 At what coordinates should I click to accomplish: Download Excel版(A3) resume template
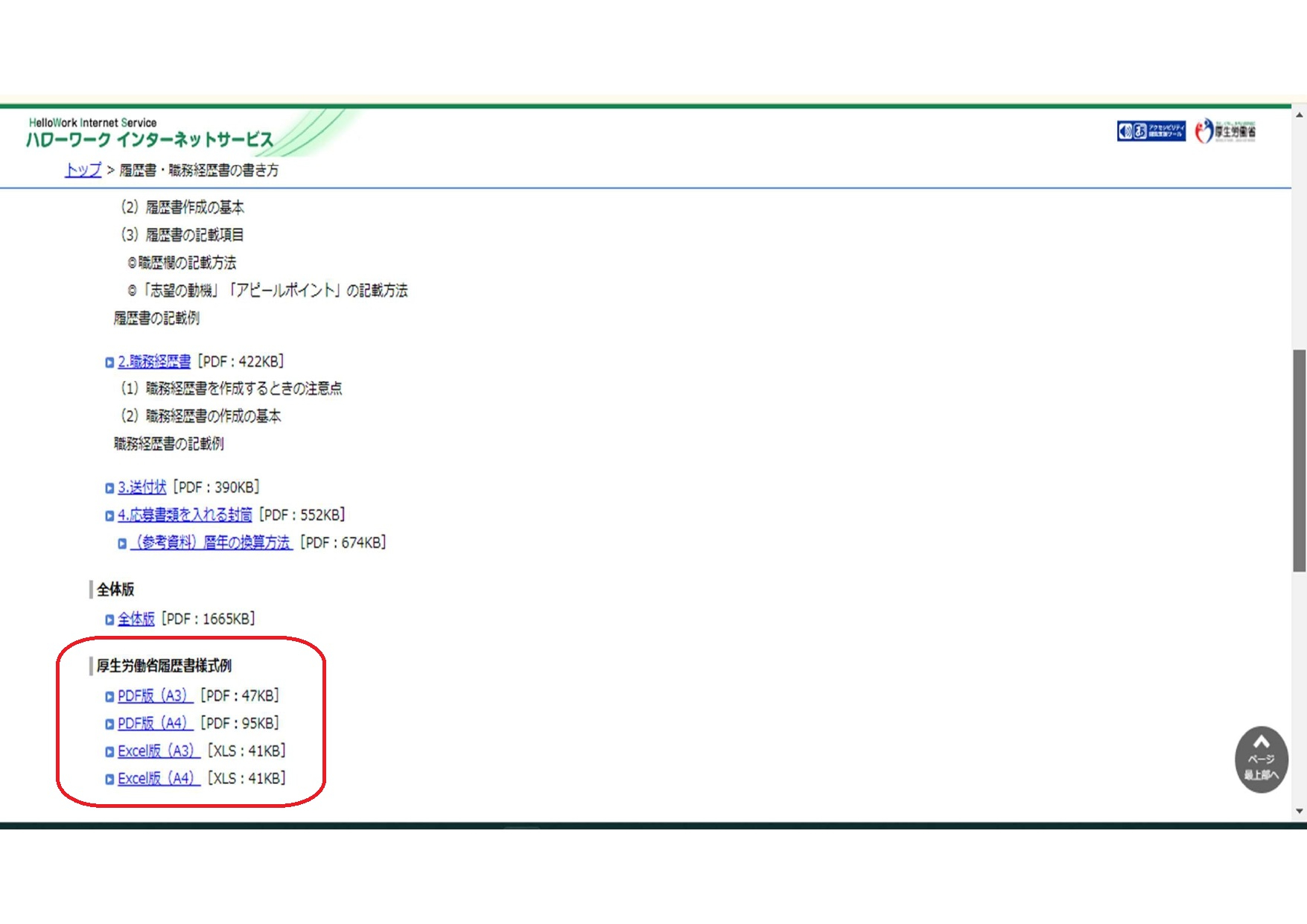point(158,751)
